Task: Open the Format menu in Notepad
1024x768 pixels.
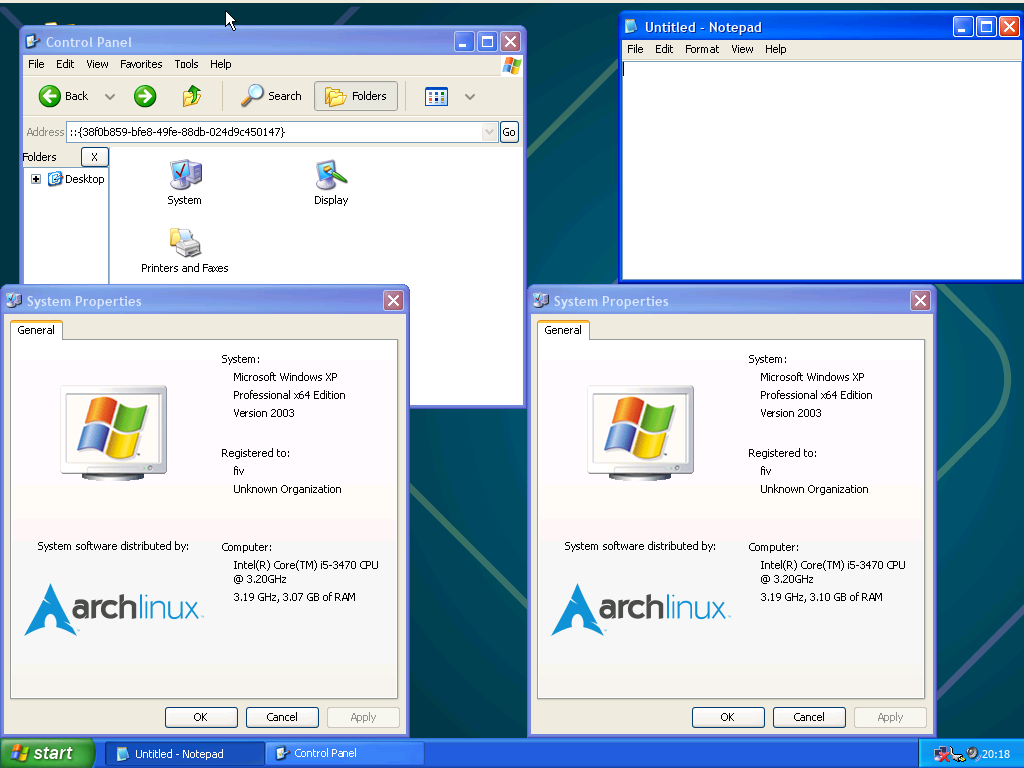Action: 701,49
